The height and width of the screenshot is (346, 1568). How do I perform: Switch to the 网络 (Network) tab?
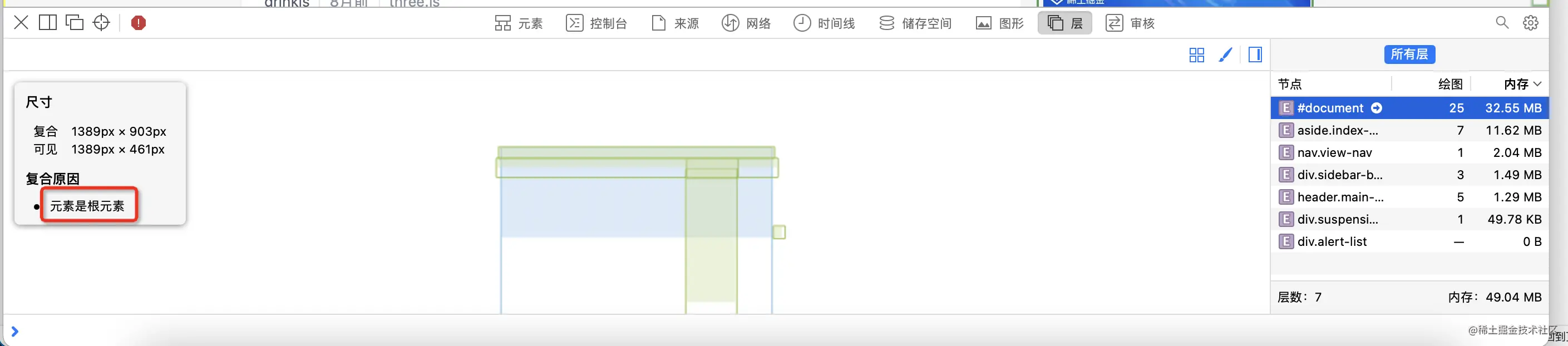pyautogui.click(x=746, y=23)
